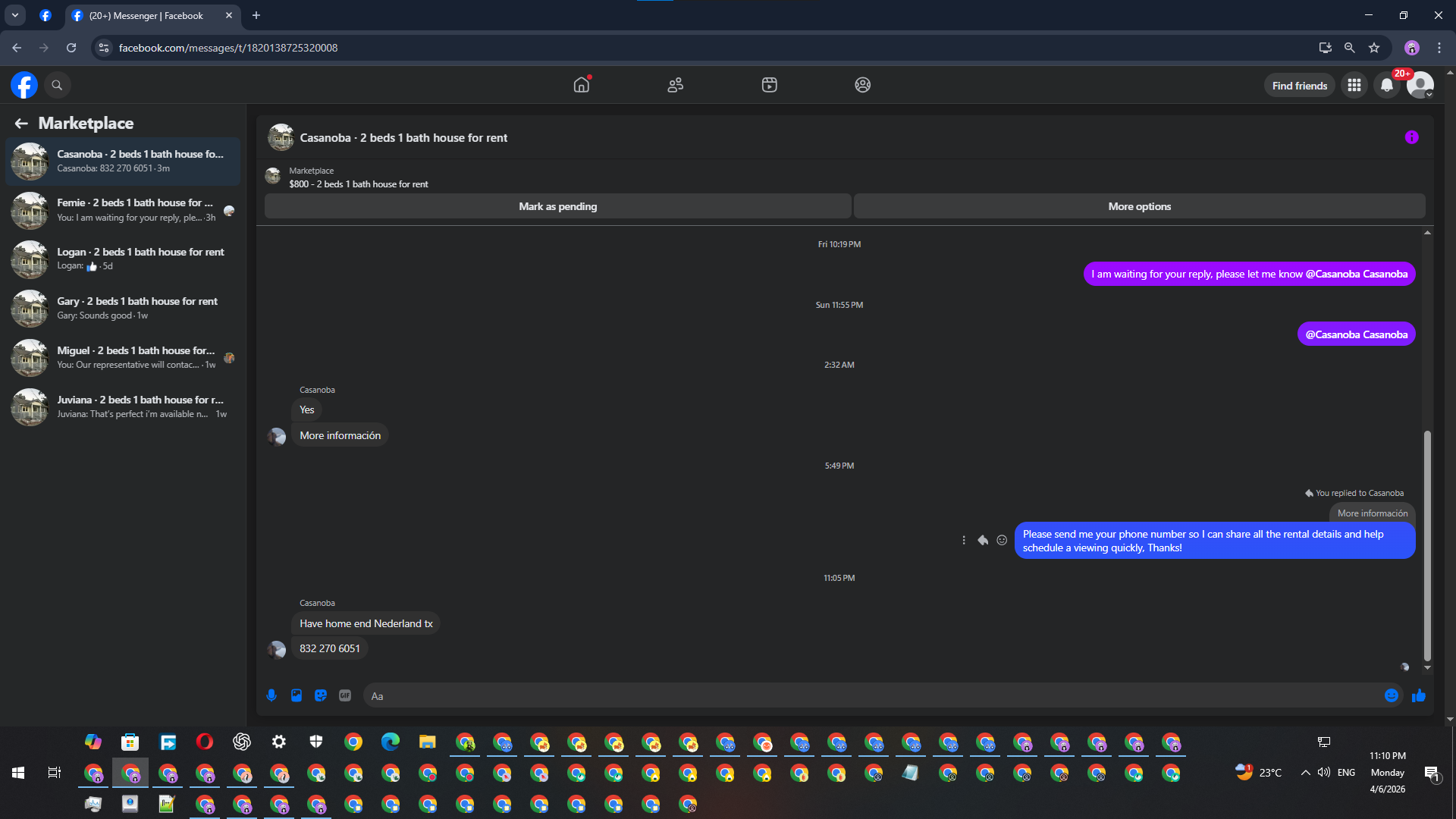Click the @Casanoba Casanoba mention bubble
Viewport: 1456px width, 819px height.
click(1356, 334)
